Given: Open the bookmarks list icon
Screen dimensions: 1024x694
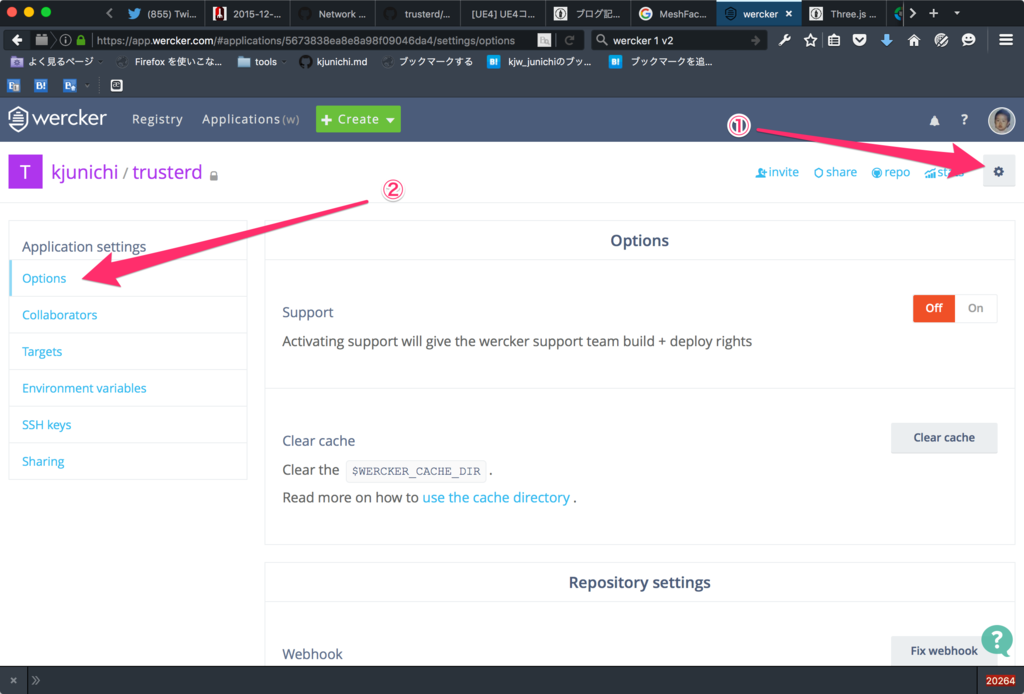Looking at the screenshot, I should point(834,40).
